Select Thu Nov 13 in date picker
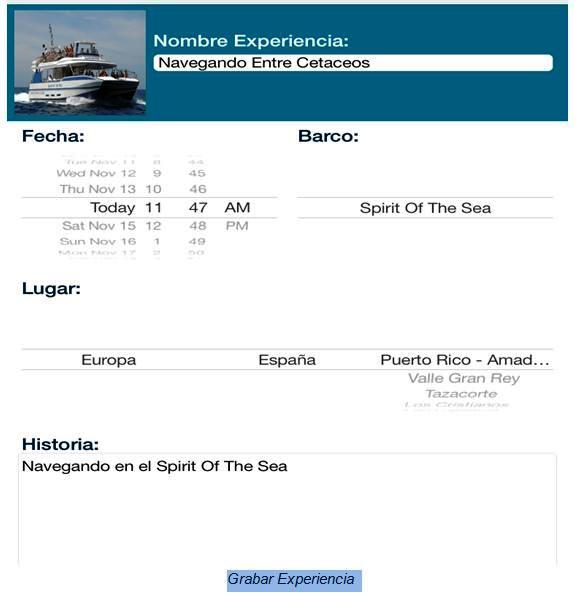Viewport: 575px width, 597px height. click(98, 189)
